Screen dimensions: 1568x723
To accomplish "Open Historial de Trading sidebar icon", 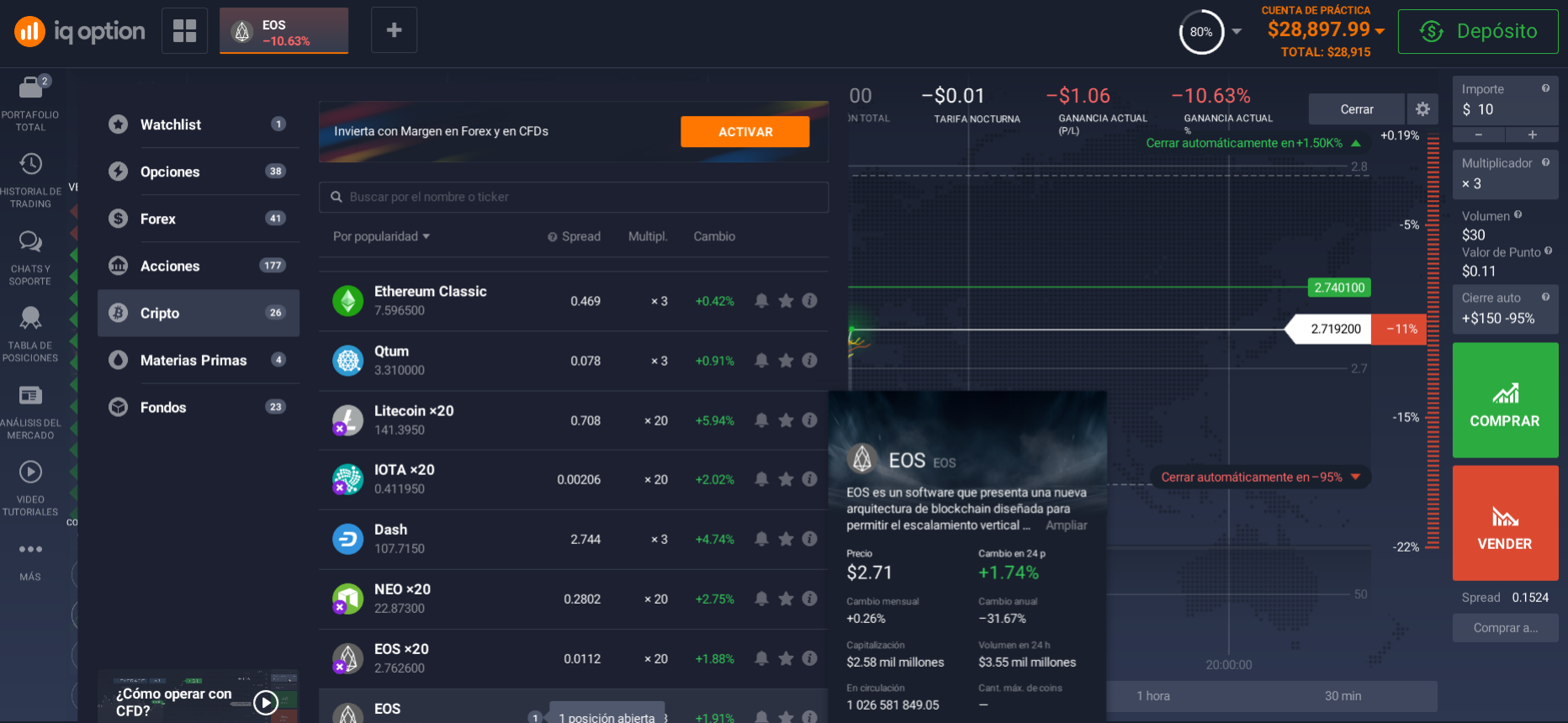I will [31, 164].
